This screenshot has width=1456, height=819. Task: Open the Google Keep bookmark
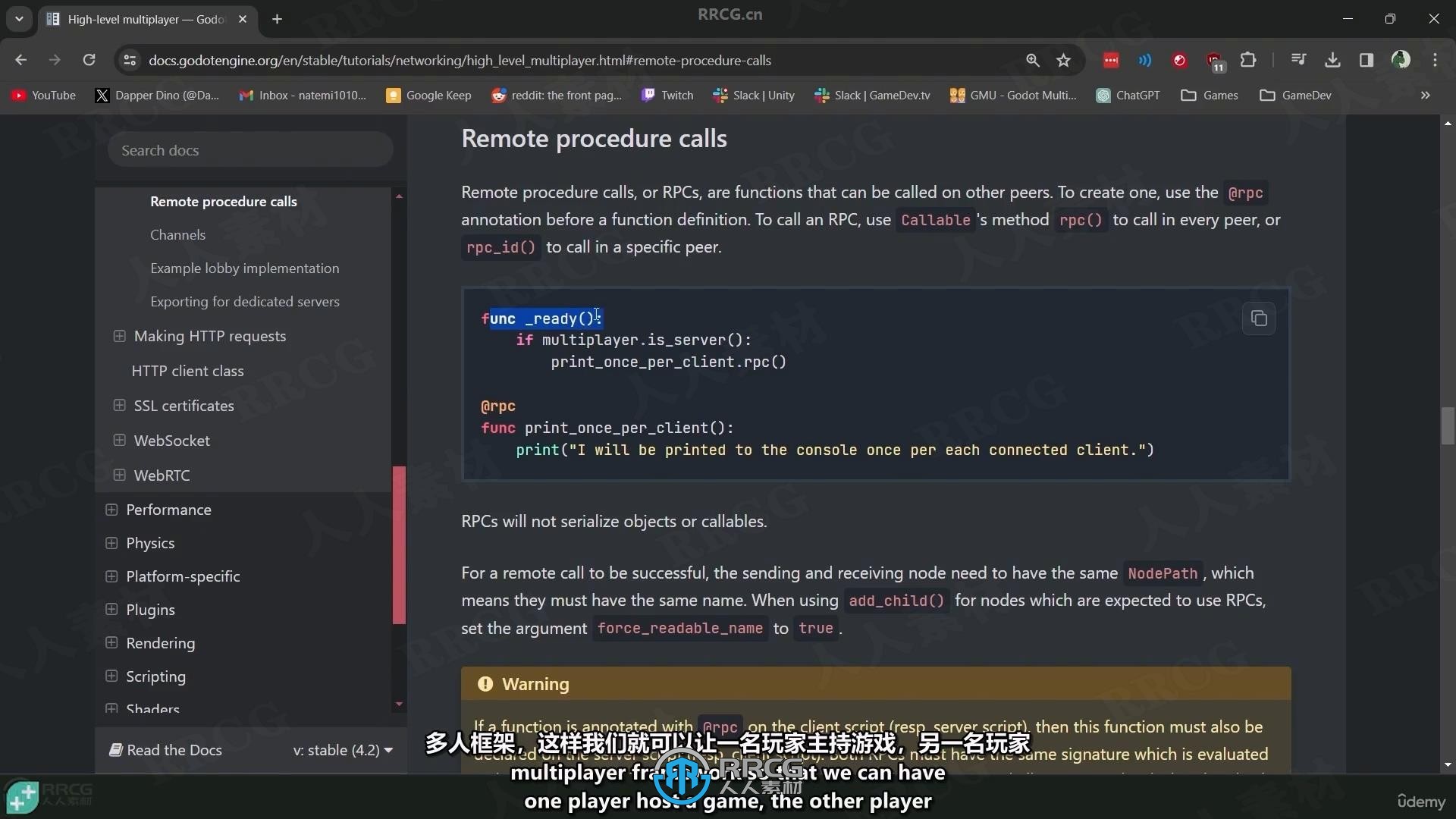[429, 95]
